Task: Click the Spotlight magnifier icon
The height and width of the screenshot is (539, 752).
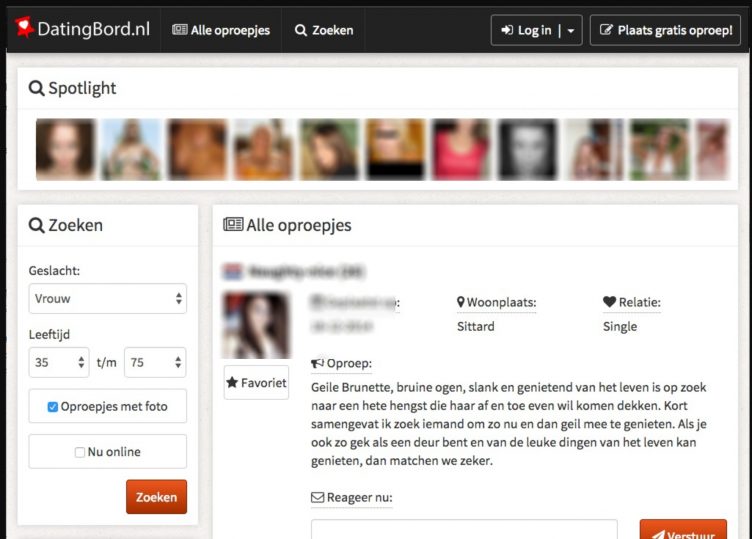Action: click(x=37, y=88)
